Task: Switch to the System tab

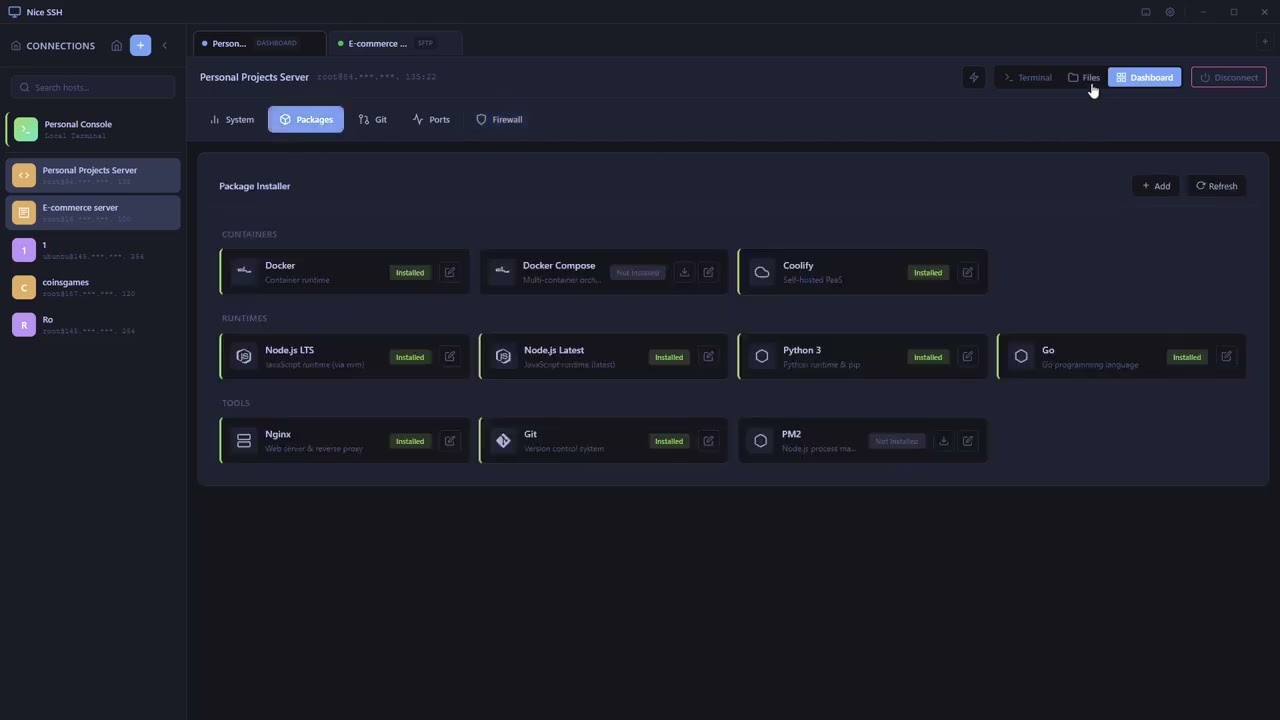Action: (232, 119)
